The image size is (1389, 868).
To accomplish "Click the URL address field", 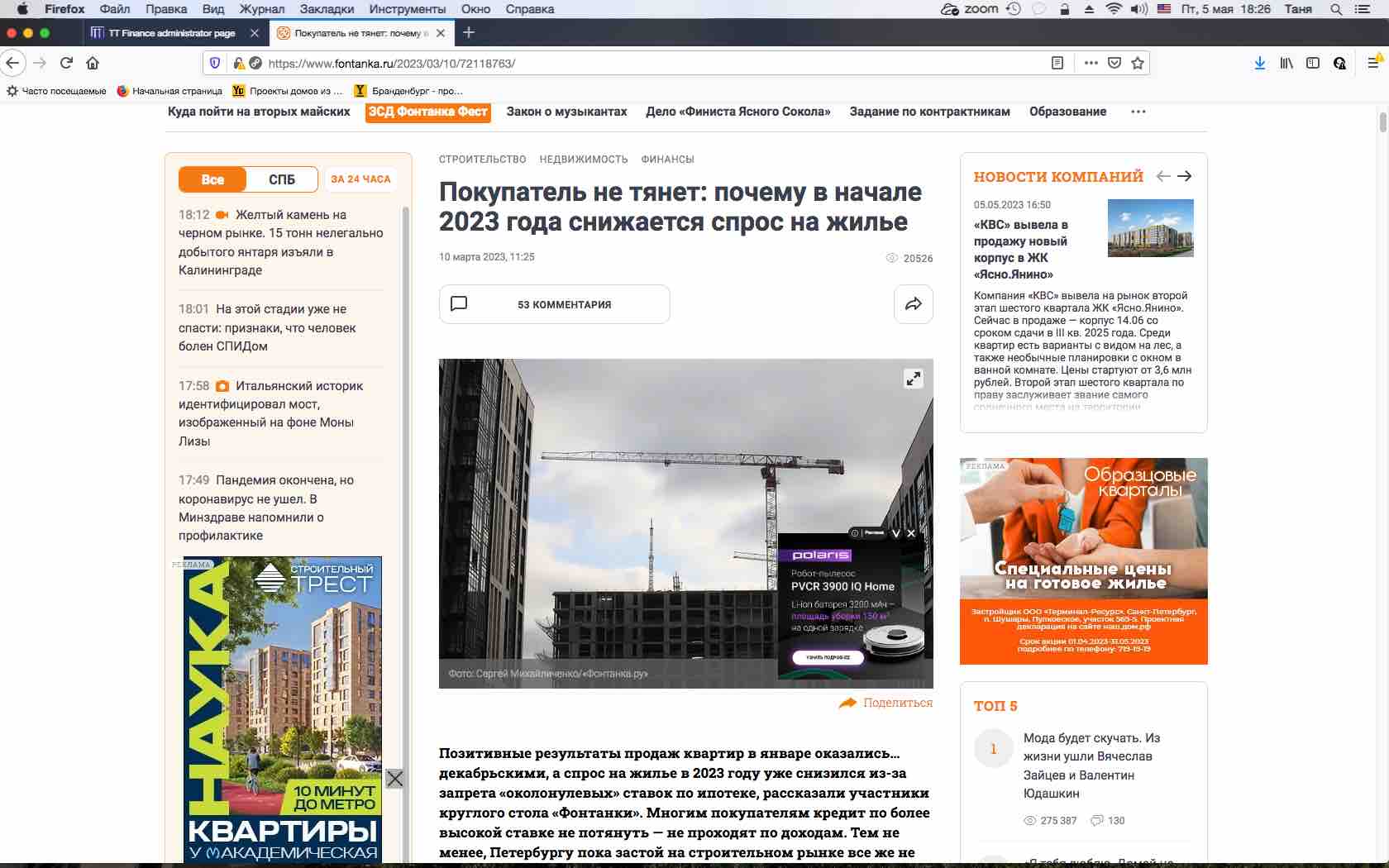I will coord(653,63).
